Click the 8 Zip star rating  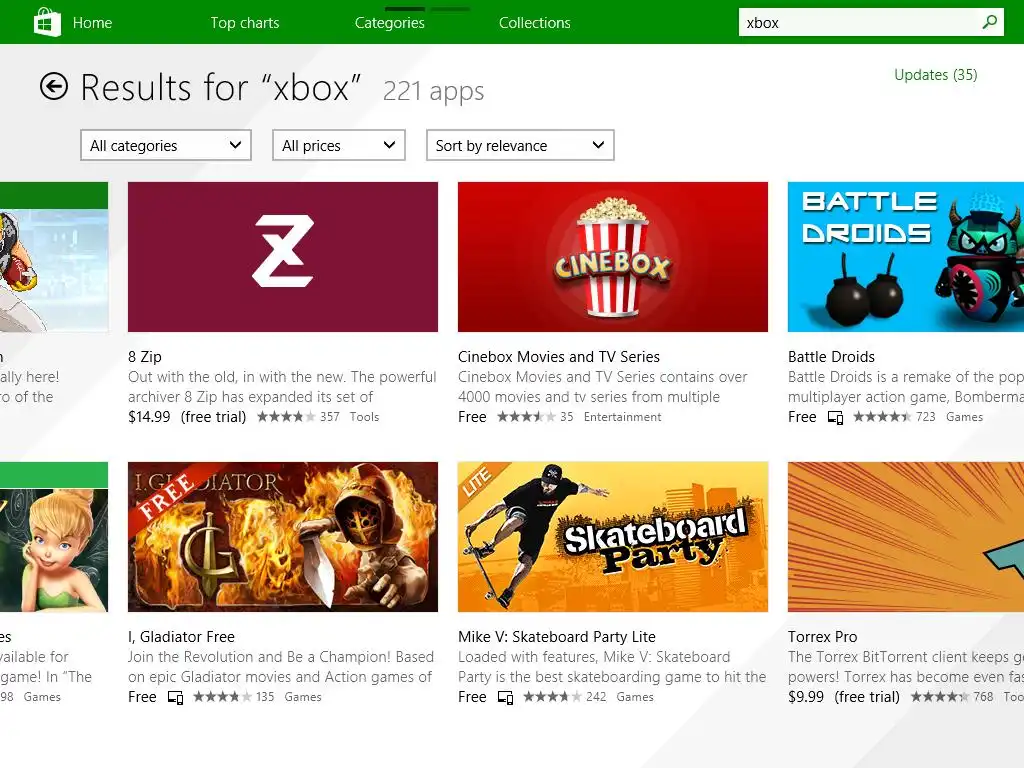click(286, 417)
